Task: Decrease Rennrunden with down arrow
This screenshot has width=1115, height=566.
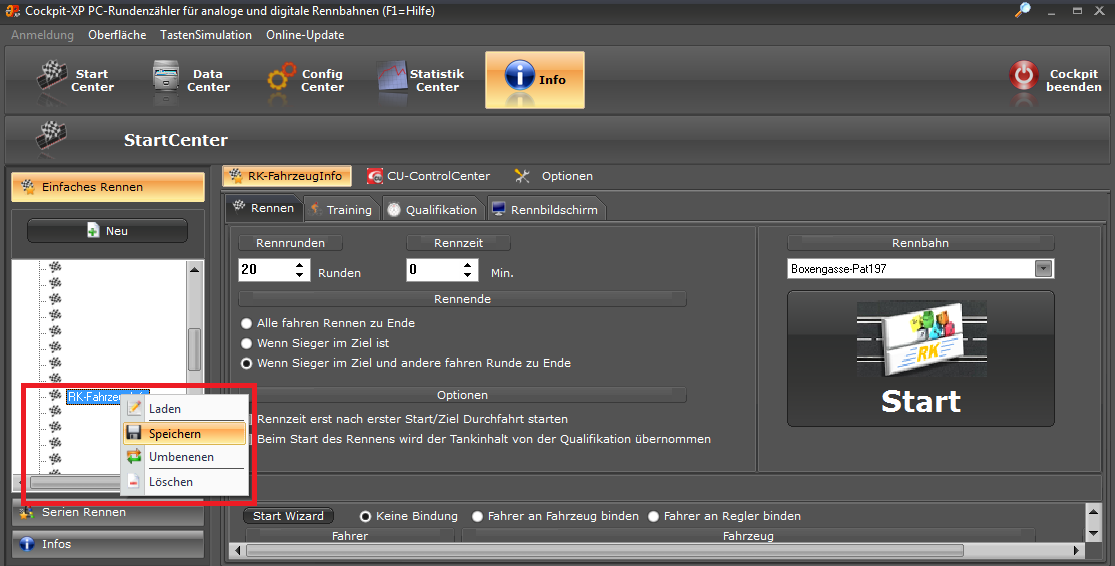Action: (300, 275)
